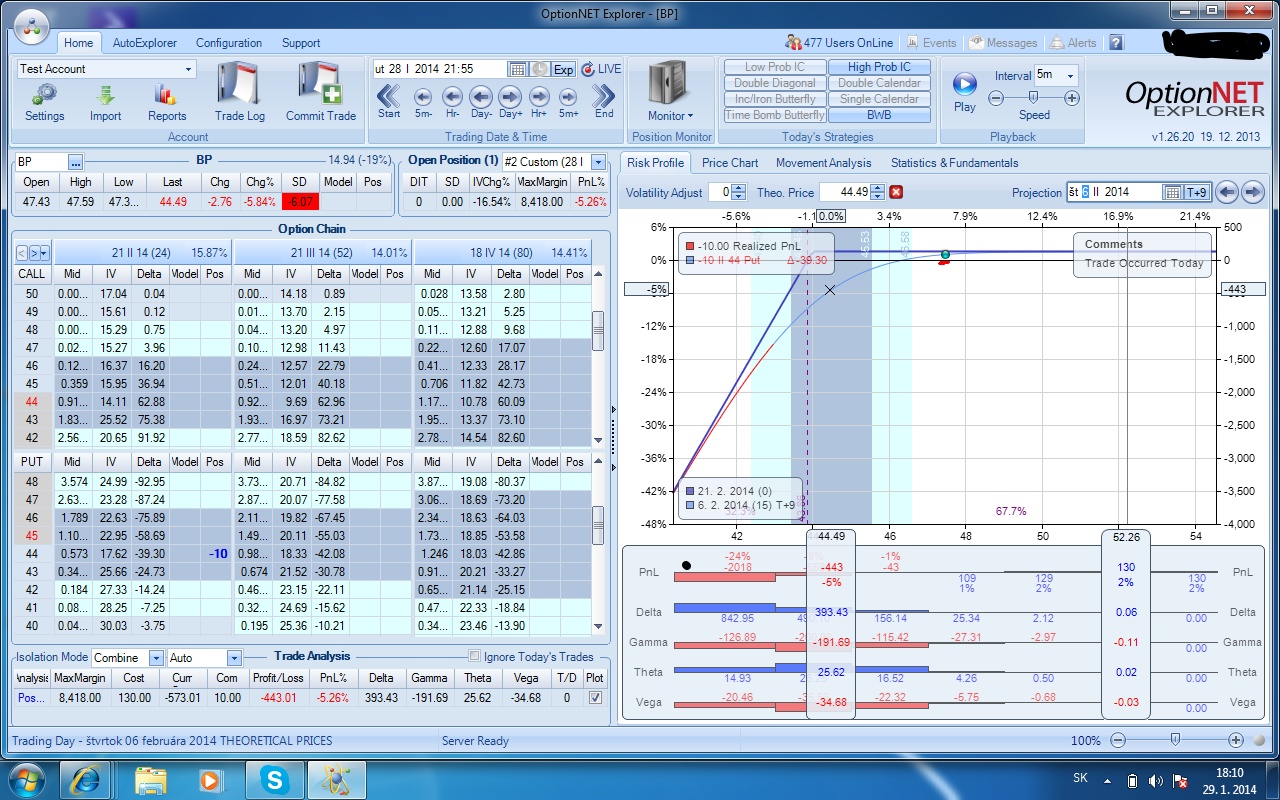Switch to the Price Chart tab
1280x800 pixels.
(x=730, y=162)
